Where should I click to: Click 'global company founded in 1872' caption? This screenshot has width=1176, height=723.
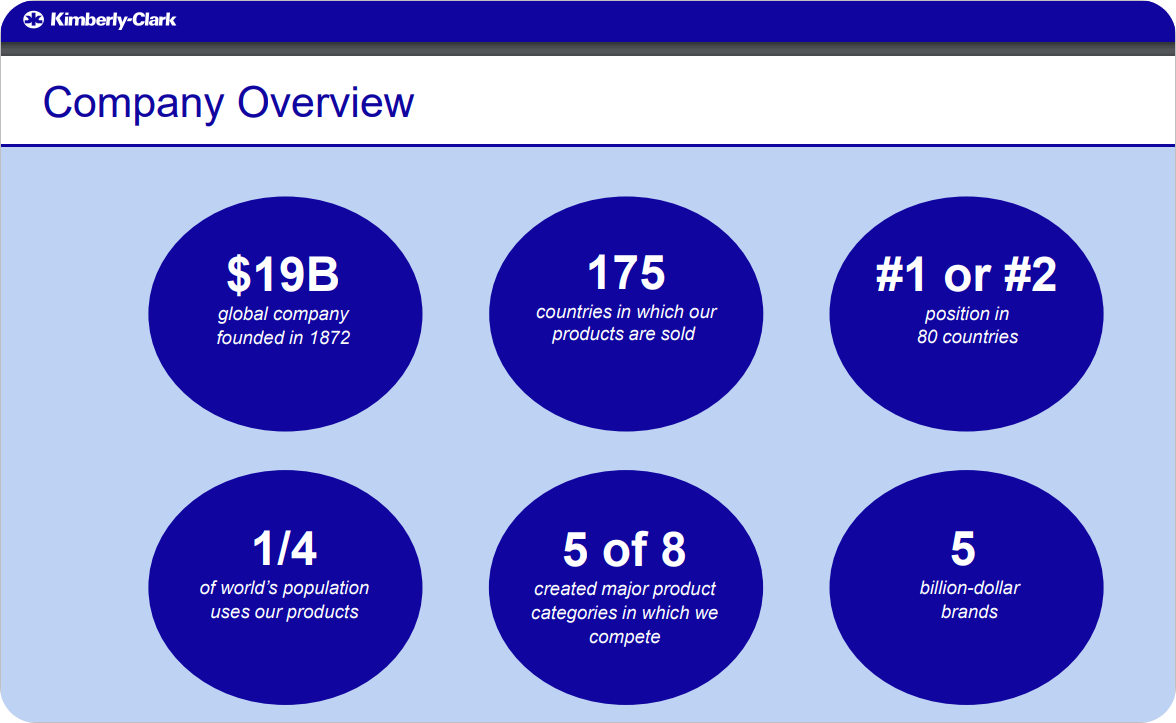pyautogui.click(x=284, y=326)
